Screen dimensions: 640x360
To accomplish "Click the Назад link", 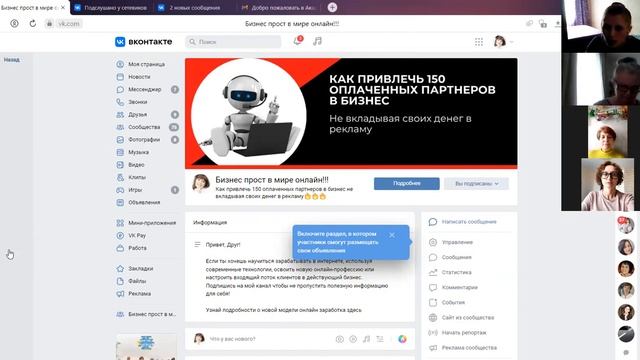I will click(x=11, y=60).
